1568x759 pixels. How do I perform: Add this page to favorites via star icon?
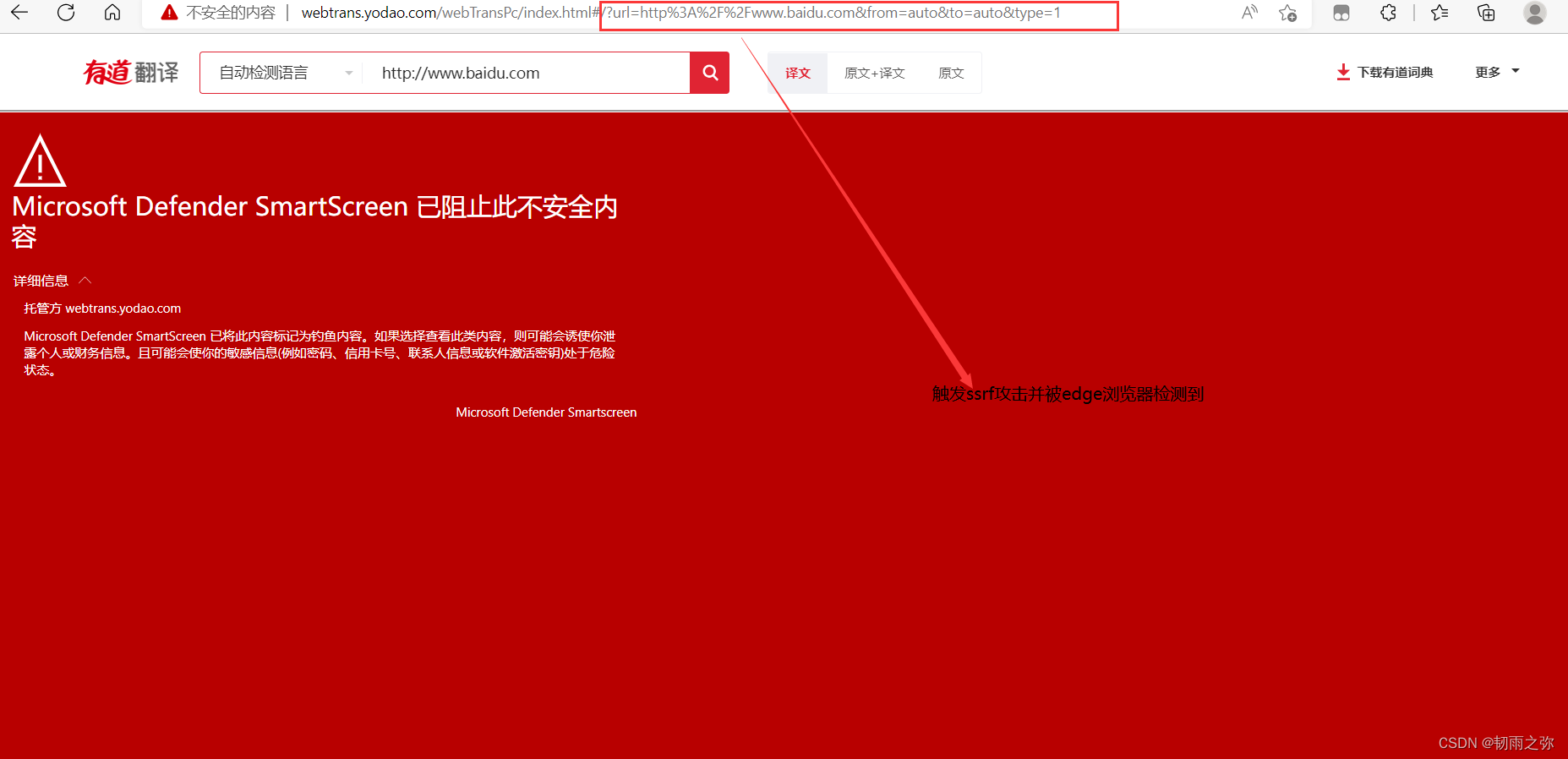click(1287, 13)
